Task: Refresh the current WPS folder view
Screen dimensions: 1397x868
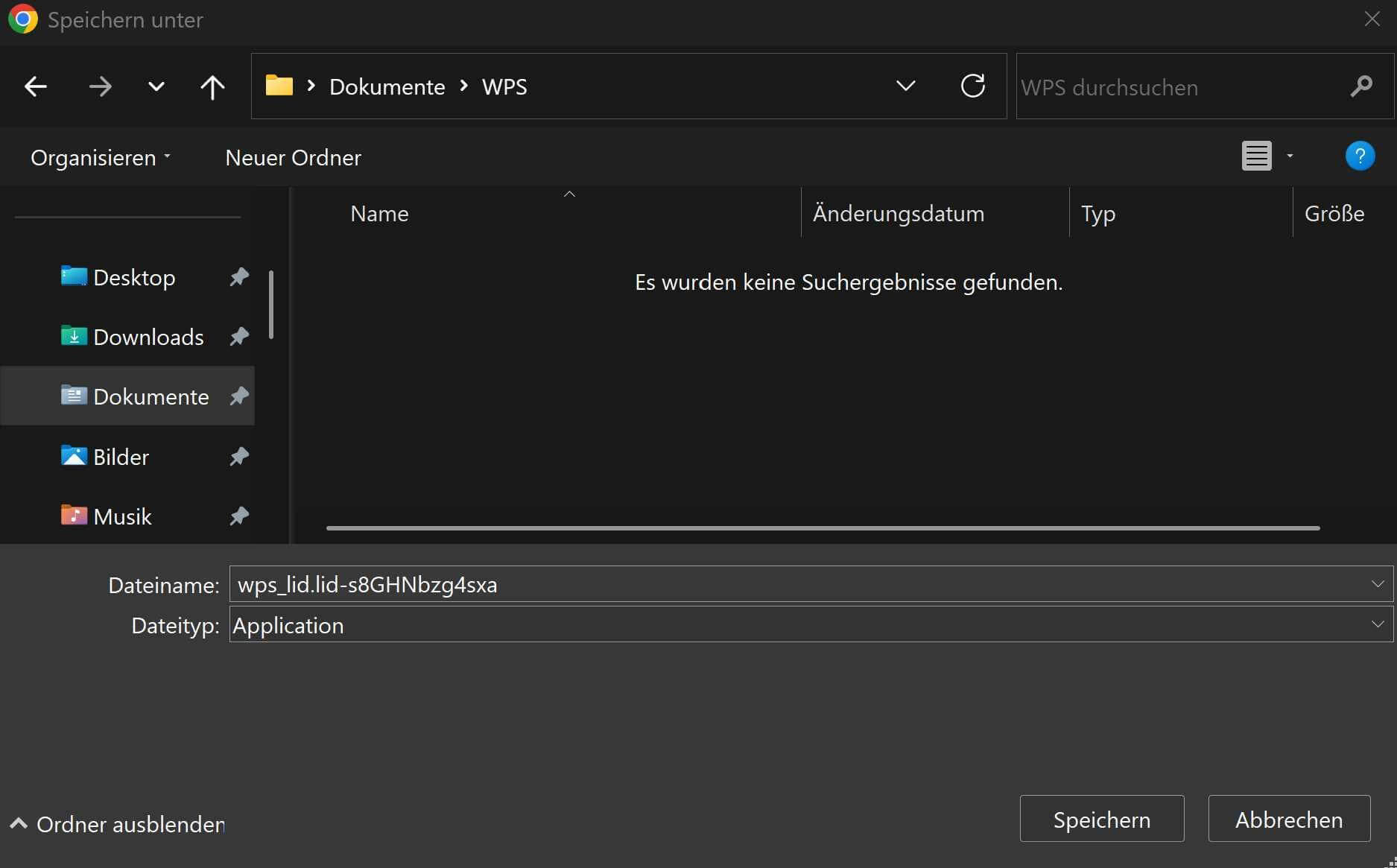Action: [973, 86]
